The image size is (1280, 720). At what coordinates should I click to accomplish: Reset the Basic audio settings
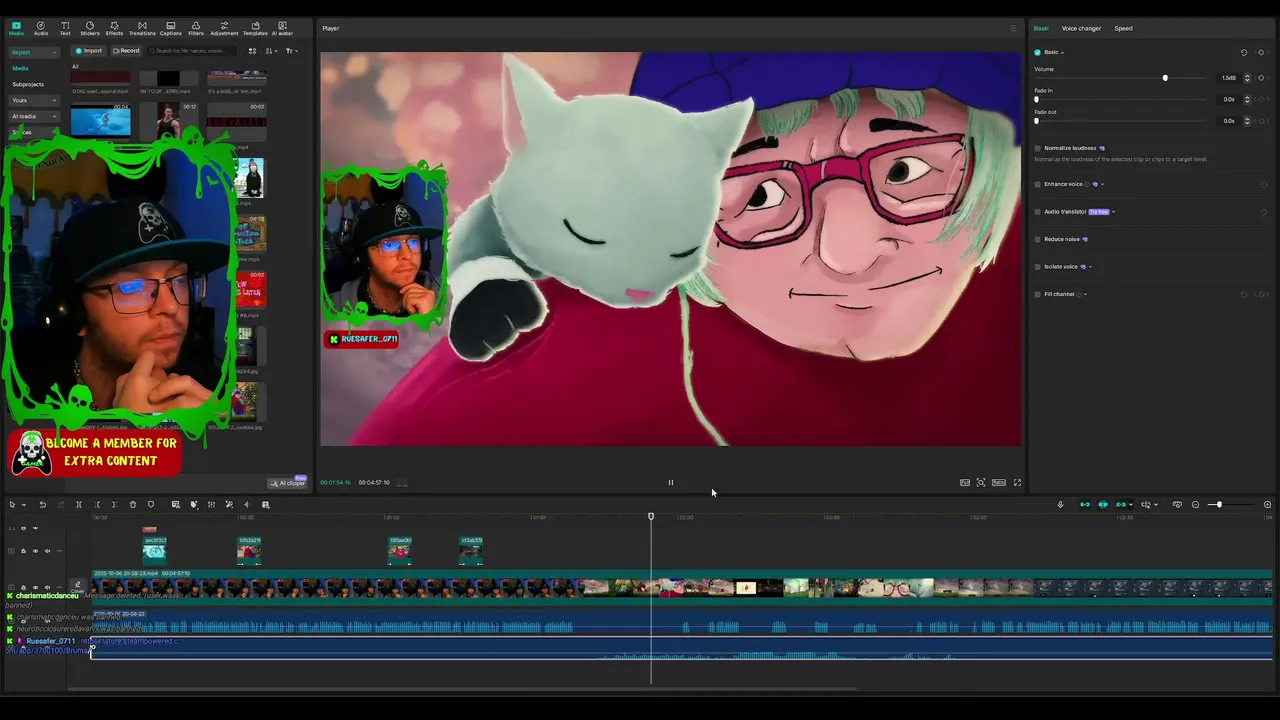(x=1244, y=52)
